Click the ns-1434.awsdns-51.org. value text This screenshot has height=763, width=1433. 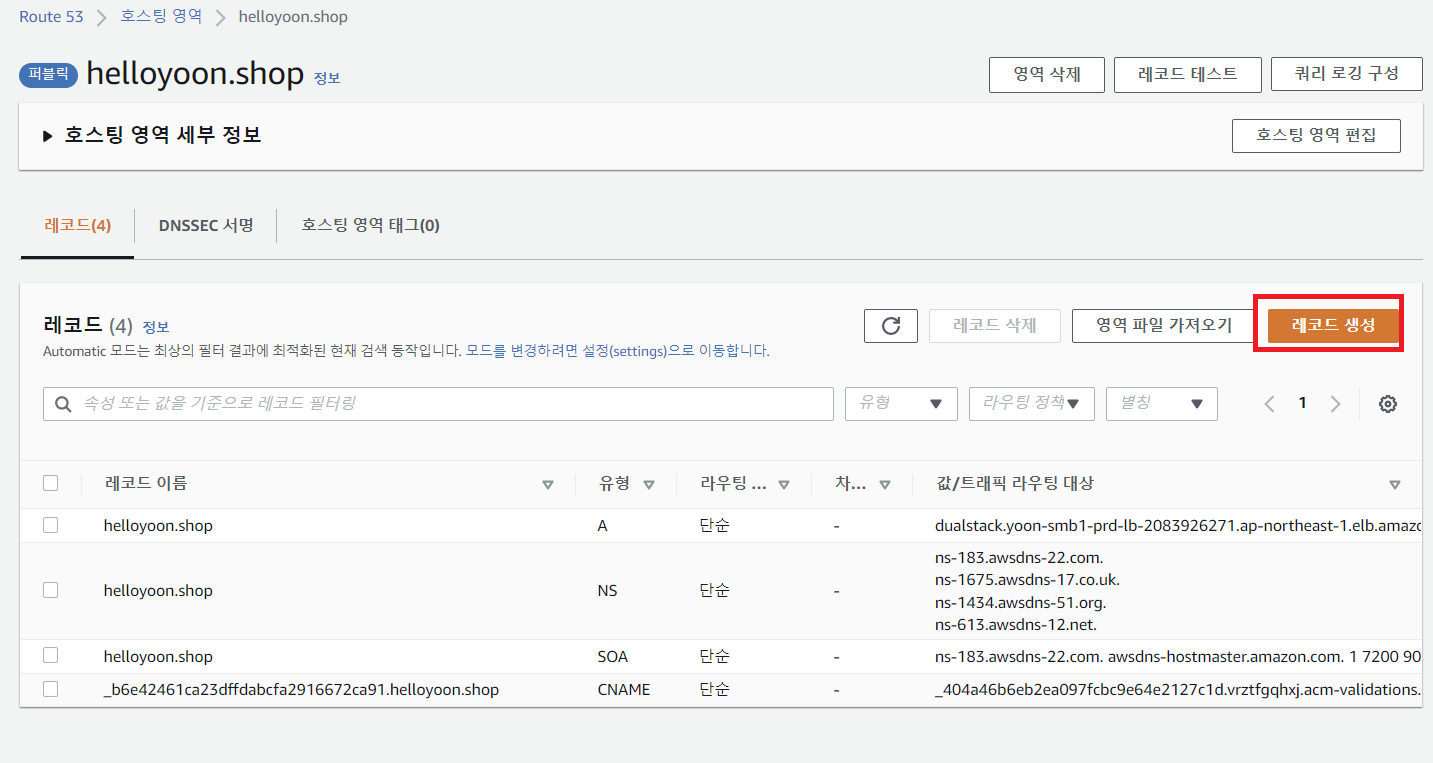tap(1020, 602)
